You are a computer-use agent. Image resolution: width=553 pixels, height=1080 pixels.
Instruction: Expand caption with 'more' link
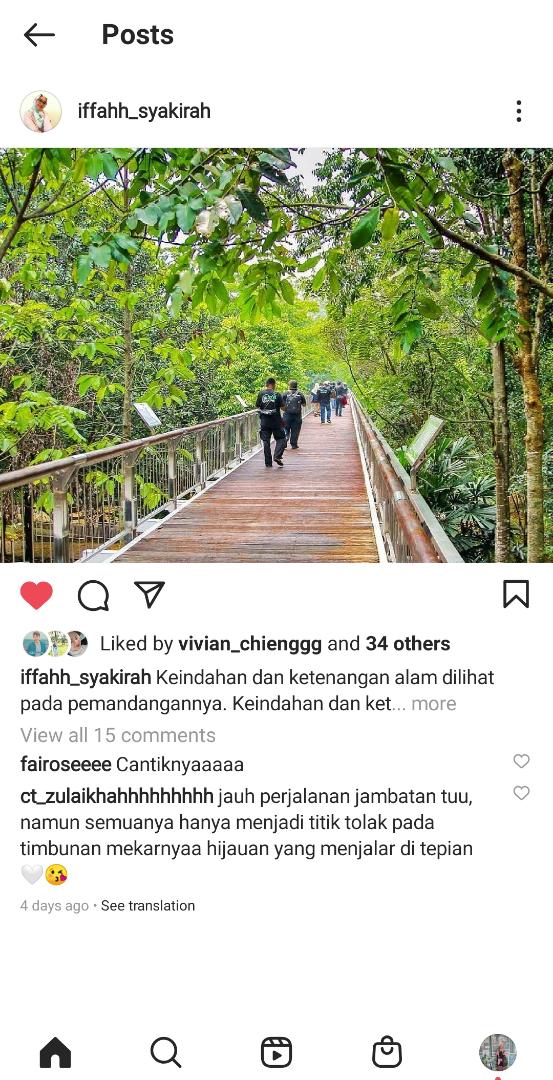click(x=433, y=703)
